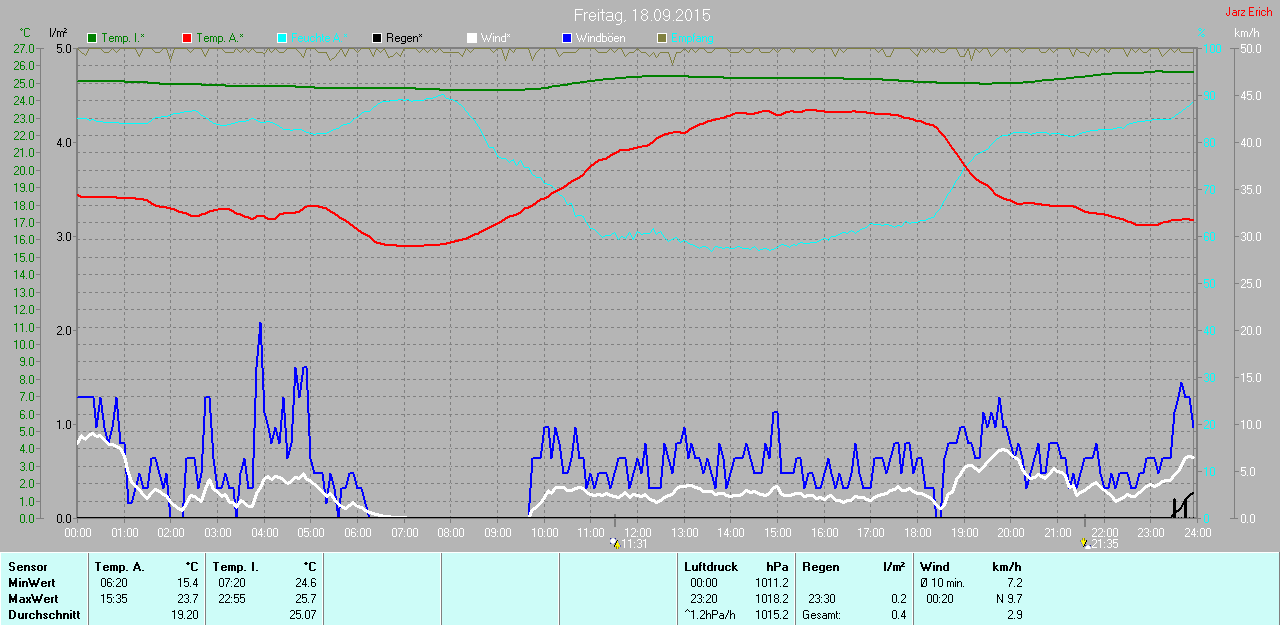Click the black wind direction mark near 24:00
1280x625 pixels.
click(x=1183, y=504)
